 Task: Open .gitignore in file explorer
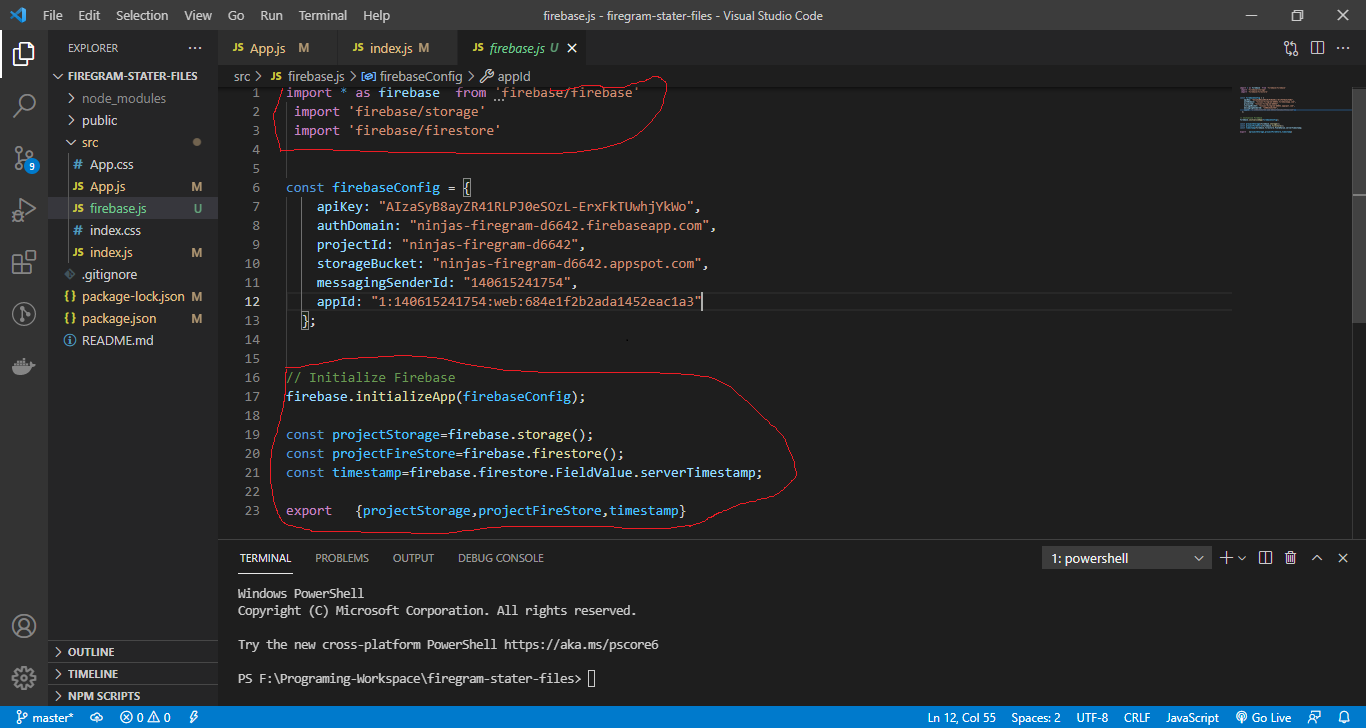(133, 274)
